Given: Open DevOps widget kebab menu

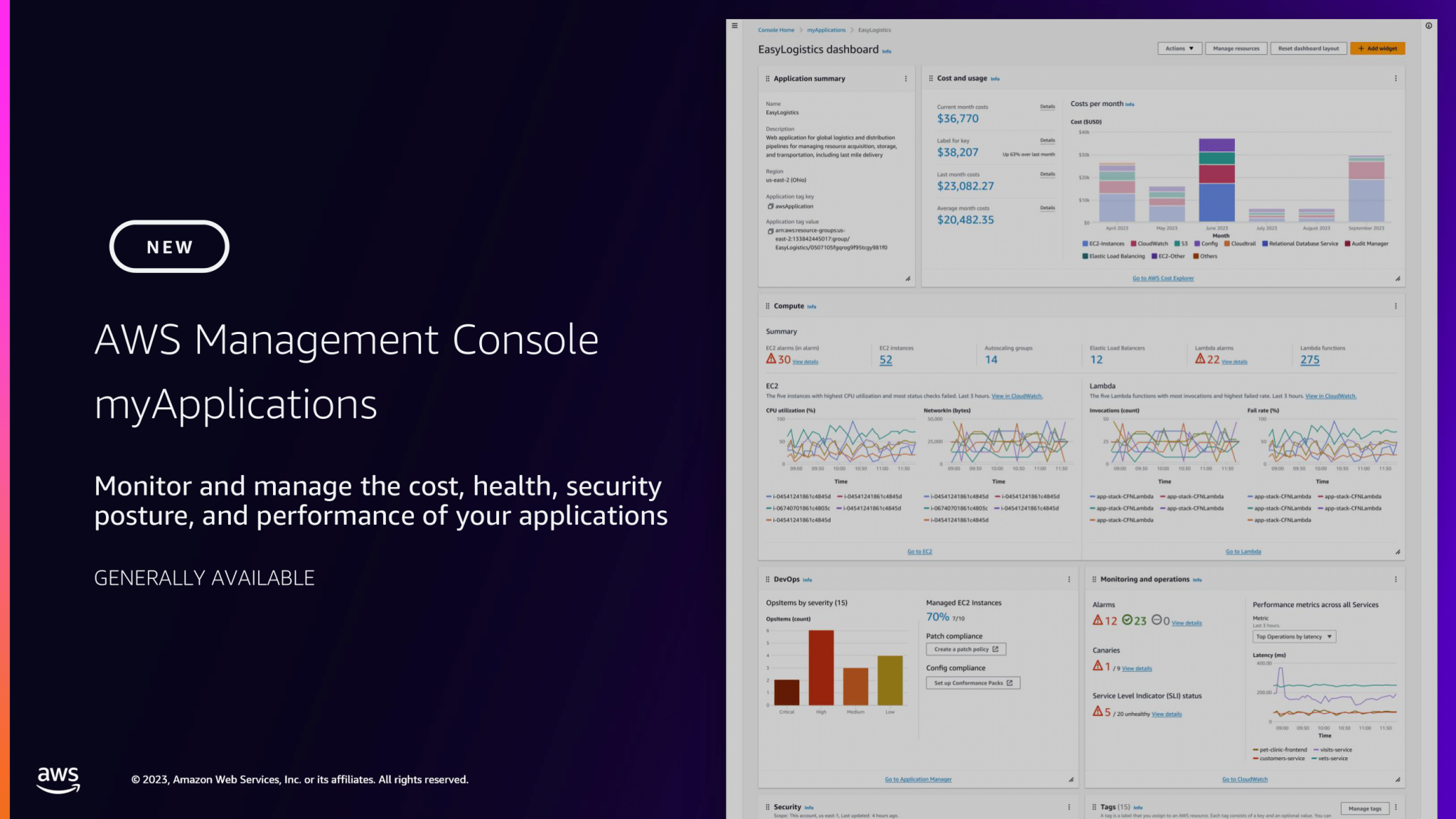Looking at the screenshot, I should click(x=1069, y=579).
